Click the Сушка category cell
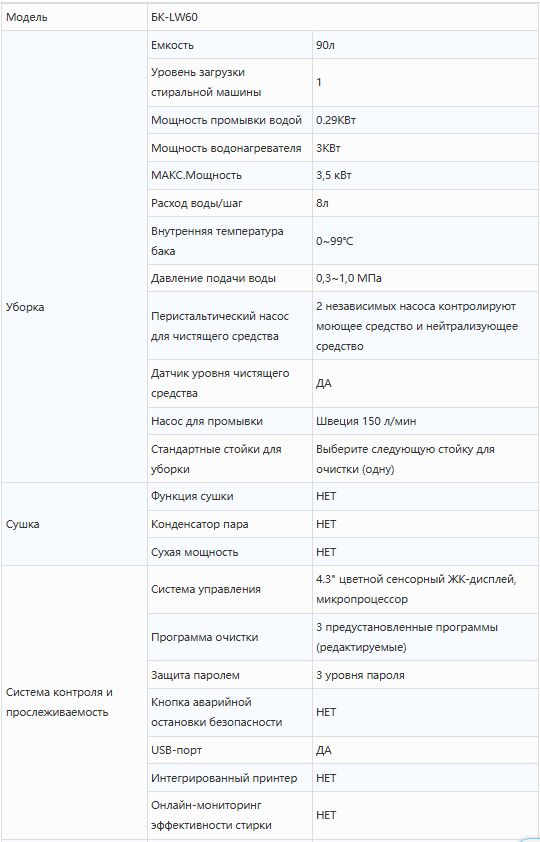 point(75,524)
